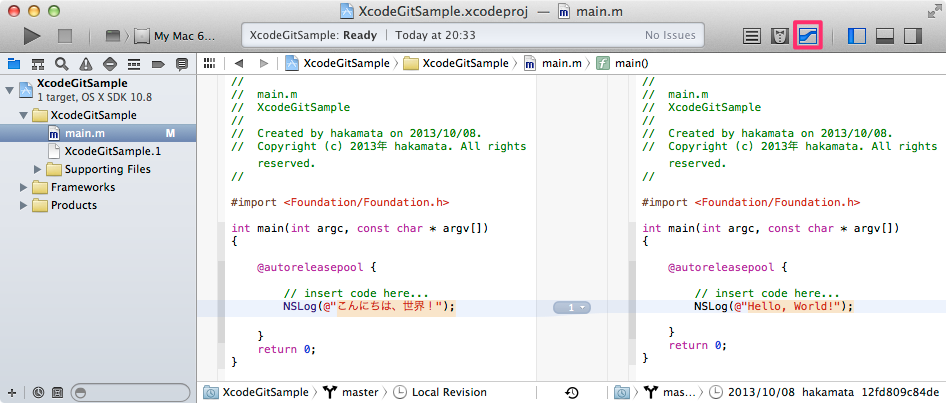
Task: Switch to Standard editor
Action: (x=754, y=36)
